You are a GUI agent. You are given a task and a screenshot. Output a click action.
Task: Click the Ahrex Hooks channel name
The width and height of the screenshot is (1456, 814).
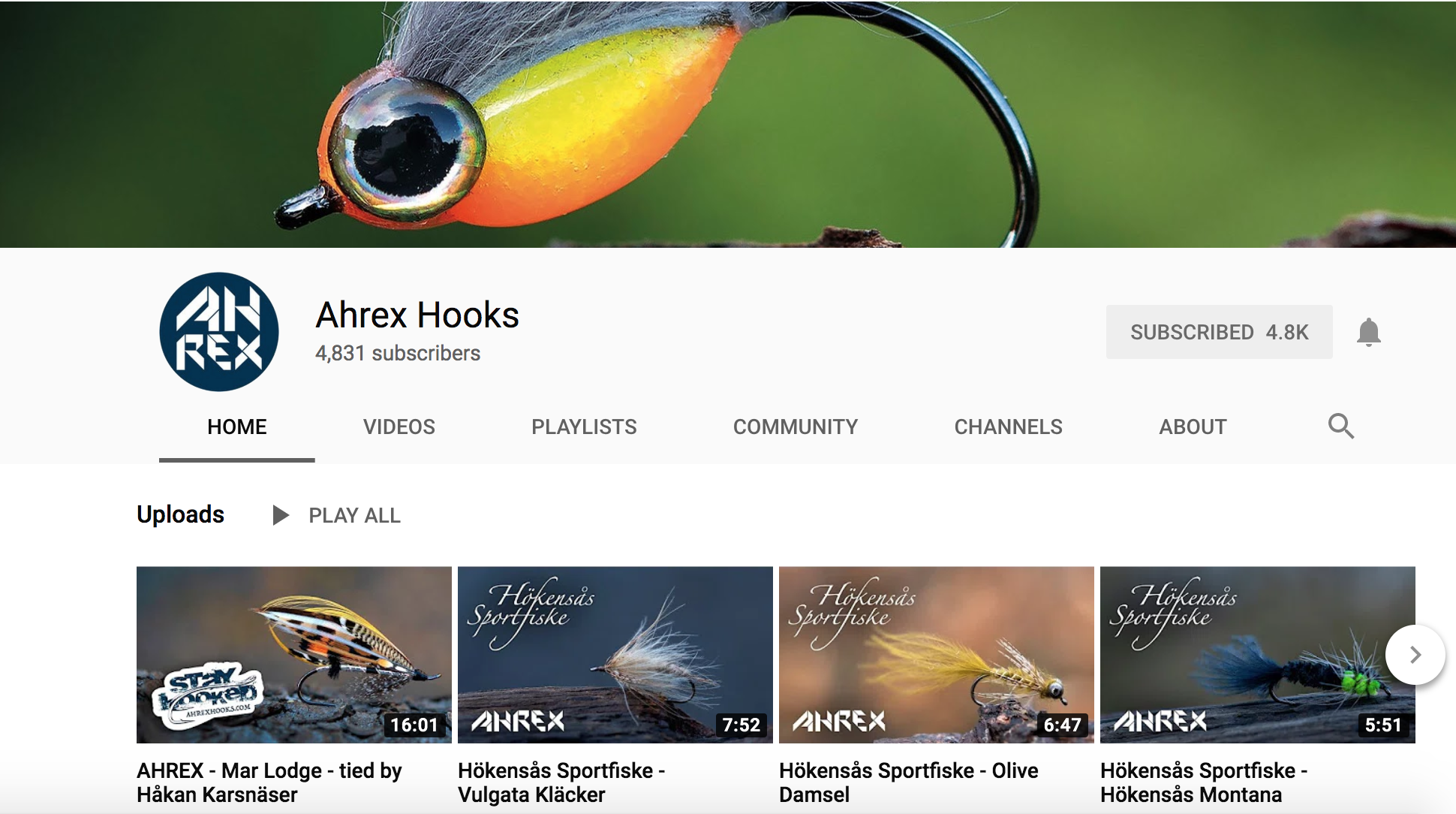click(x=417, y=315)
